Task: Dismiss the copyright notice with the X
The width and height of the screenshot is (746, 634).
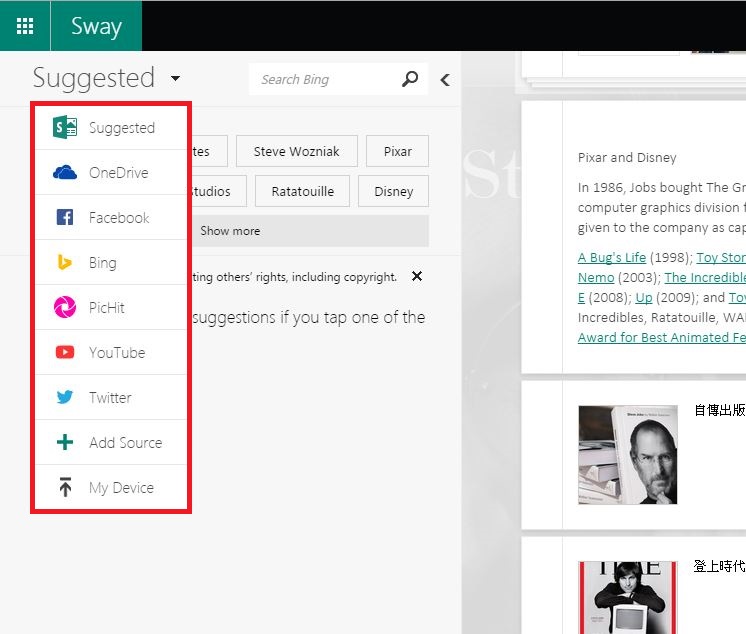Action: click(x=417, y=276)
